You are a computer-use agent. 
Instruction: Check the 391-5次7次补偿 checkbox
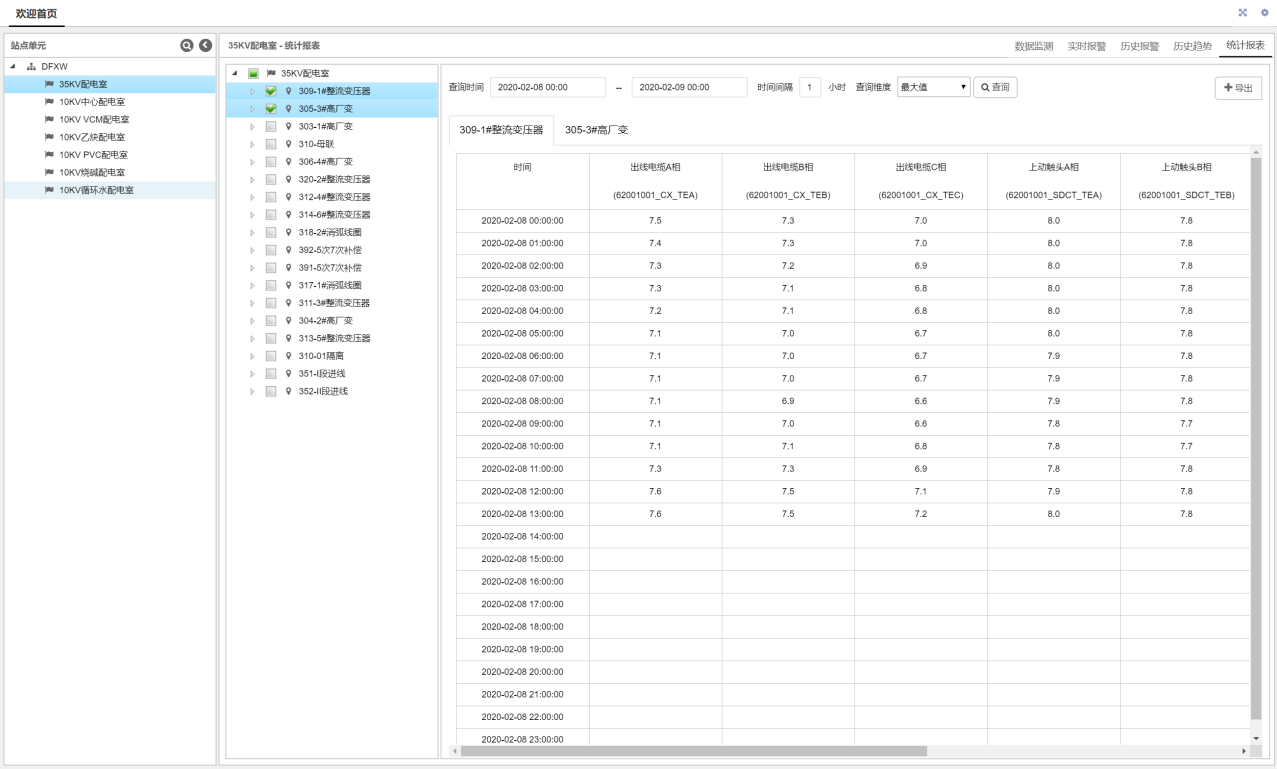click(271, 268)
